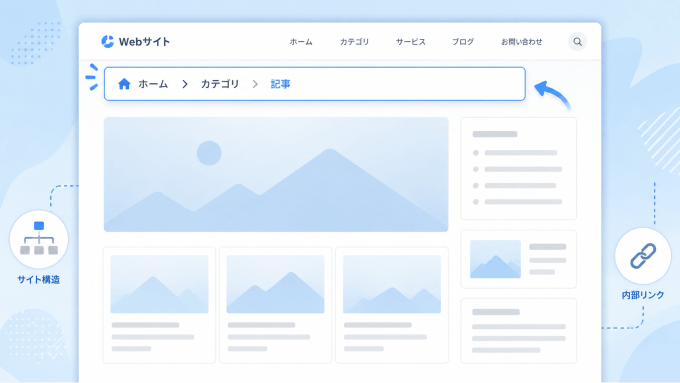Open the large hero mountain image
This screenshot has height=383, width=680.
pyautogui.click(x=276, y=174)
